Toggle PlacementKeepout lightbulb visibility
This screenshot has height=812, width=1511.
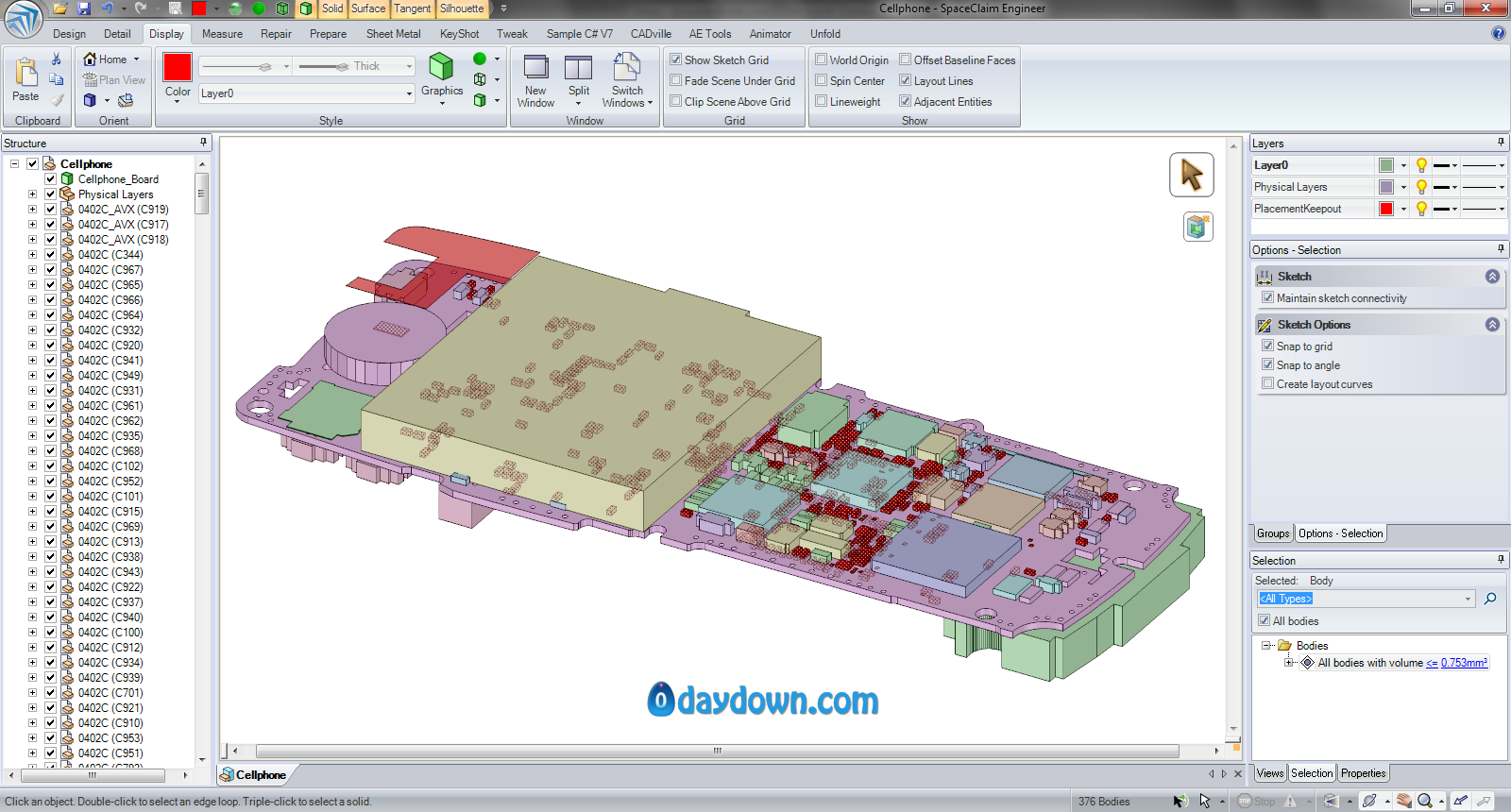(1421, 209)
